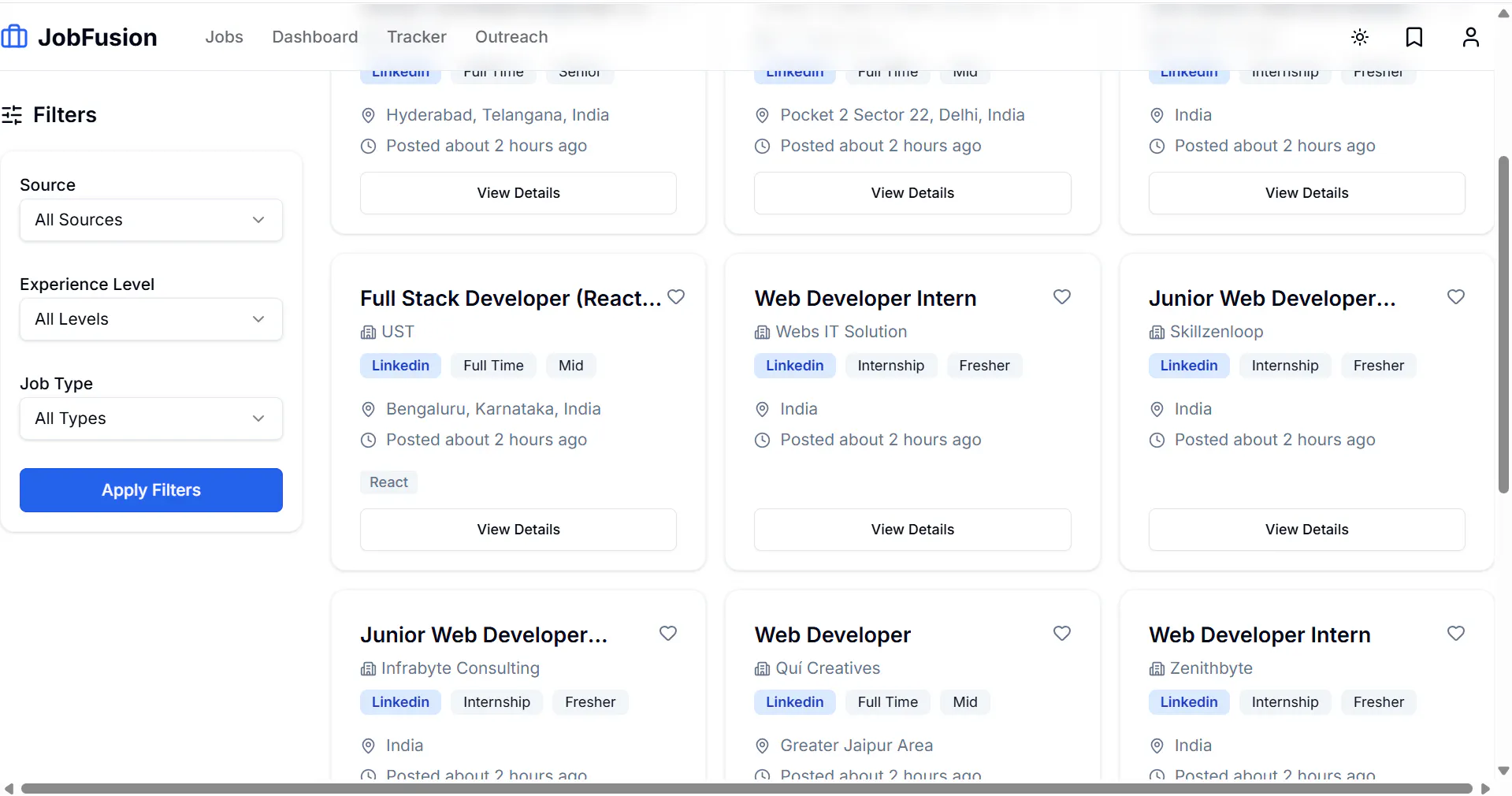Image resolution: width=1512 pixels, height=796 pixels.
Task: Open the Dashboard nav item
Action: point(315,37)
